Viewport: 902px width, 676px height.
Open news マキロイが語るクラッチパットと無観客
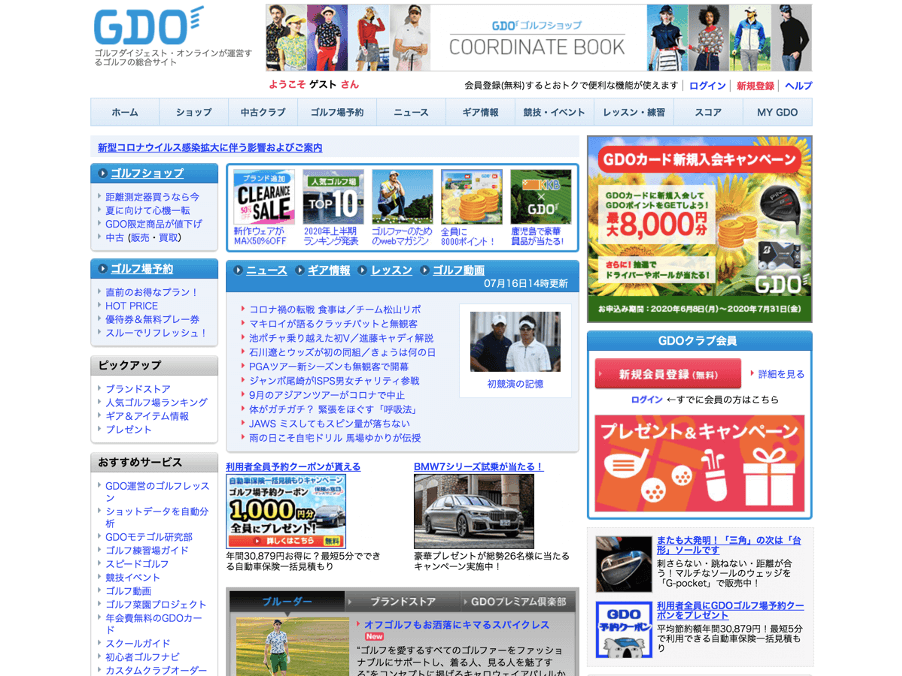click(x=333, y=324)
